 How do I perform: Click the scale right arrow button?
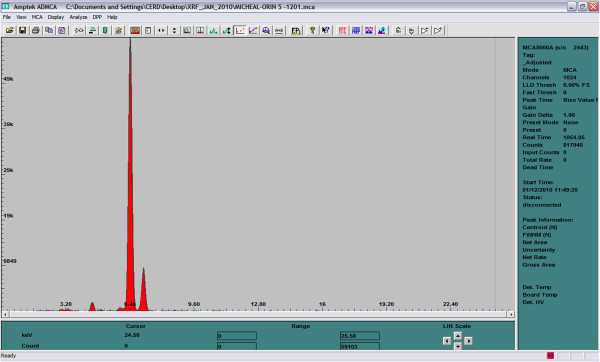click(x=468, y=341)
